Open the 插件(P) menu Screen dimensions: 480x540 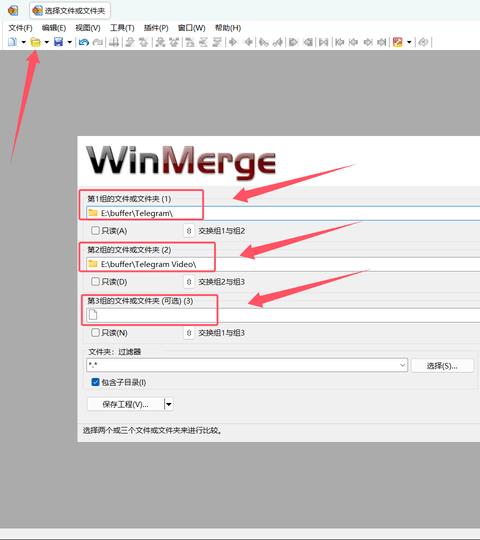tap(156, 28)
